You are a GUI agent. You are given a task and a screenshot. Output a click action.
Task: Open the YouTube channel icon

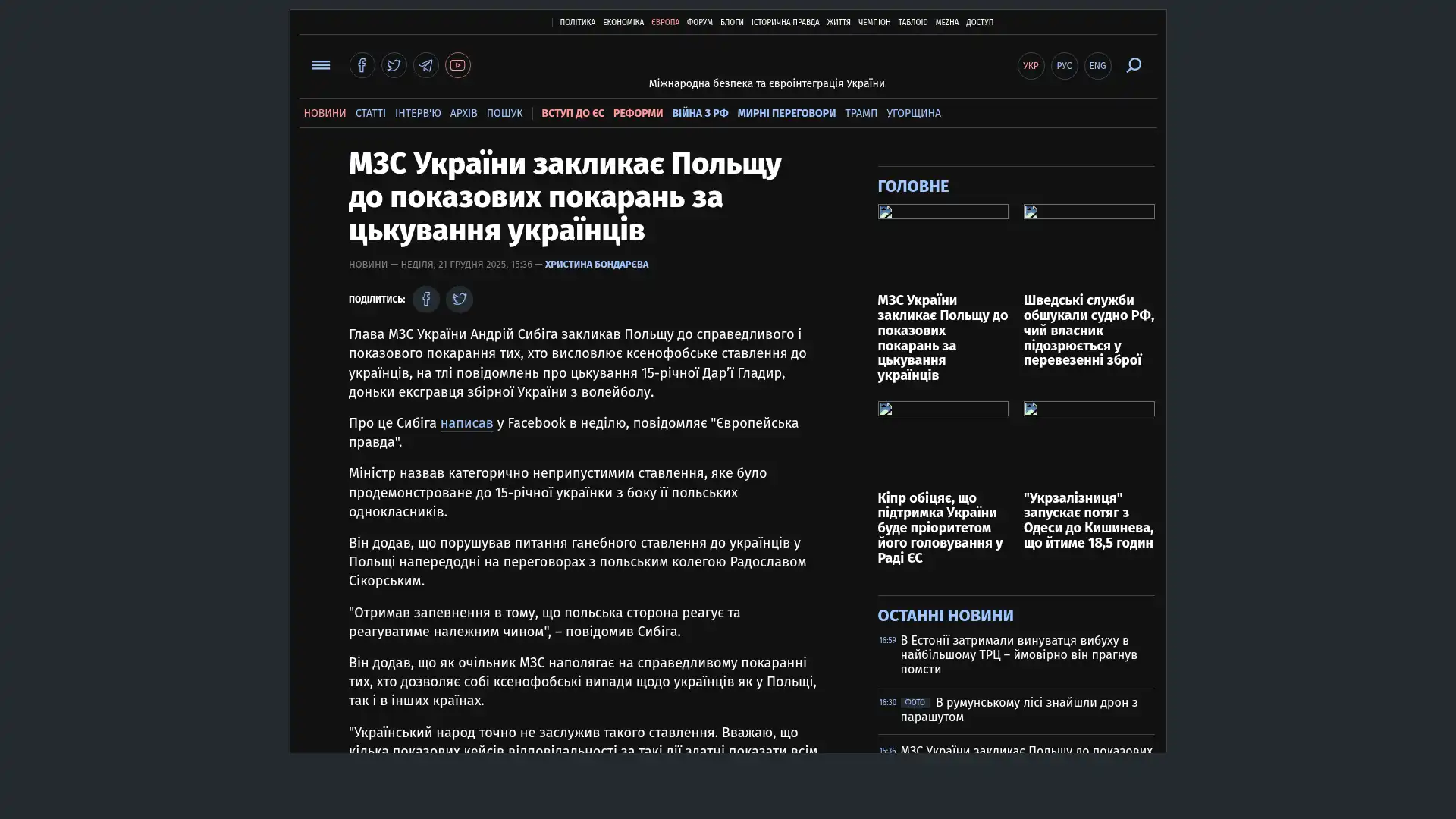pyautogui.click(x=457, y=65)
